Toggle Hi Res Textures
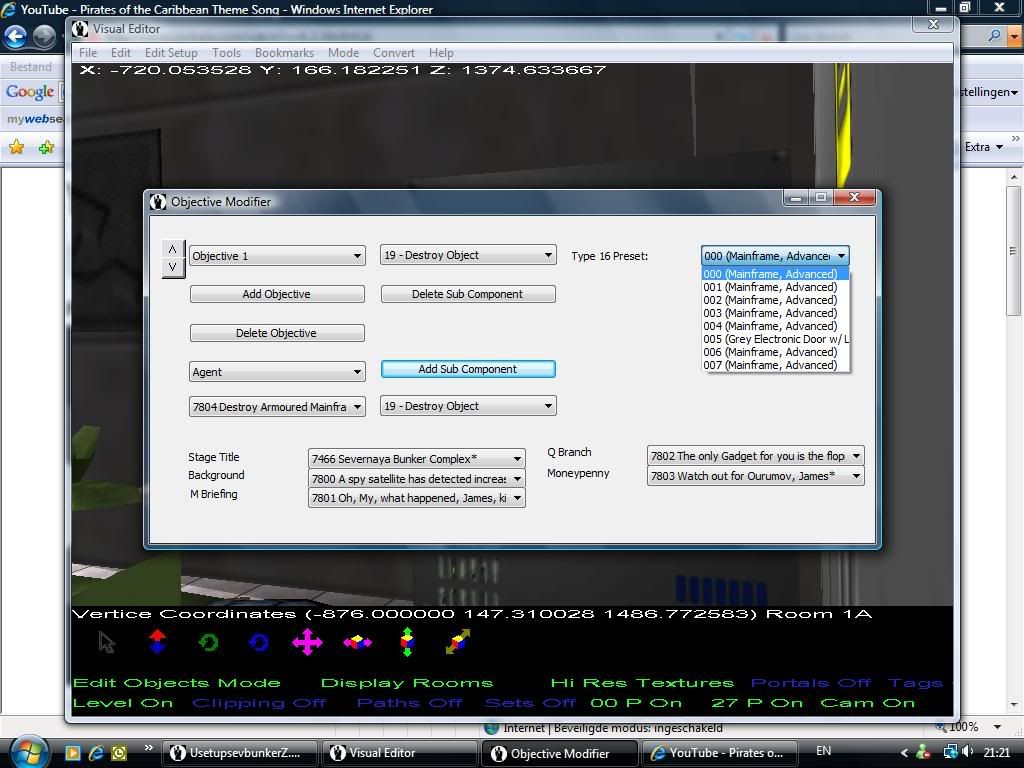Image resolution: width=1024 pixels, height=768 pixels. [x=642, y=683]
